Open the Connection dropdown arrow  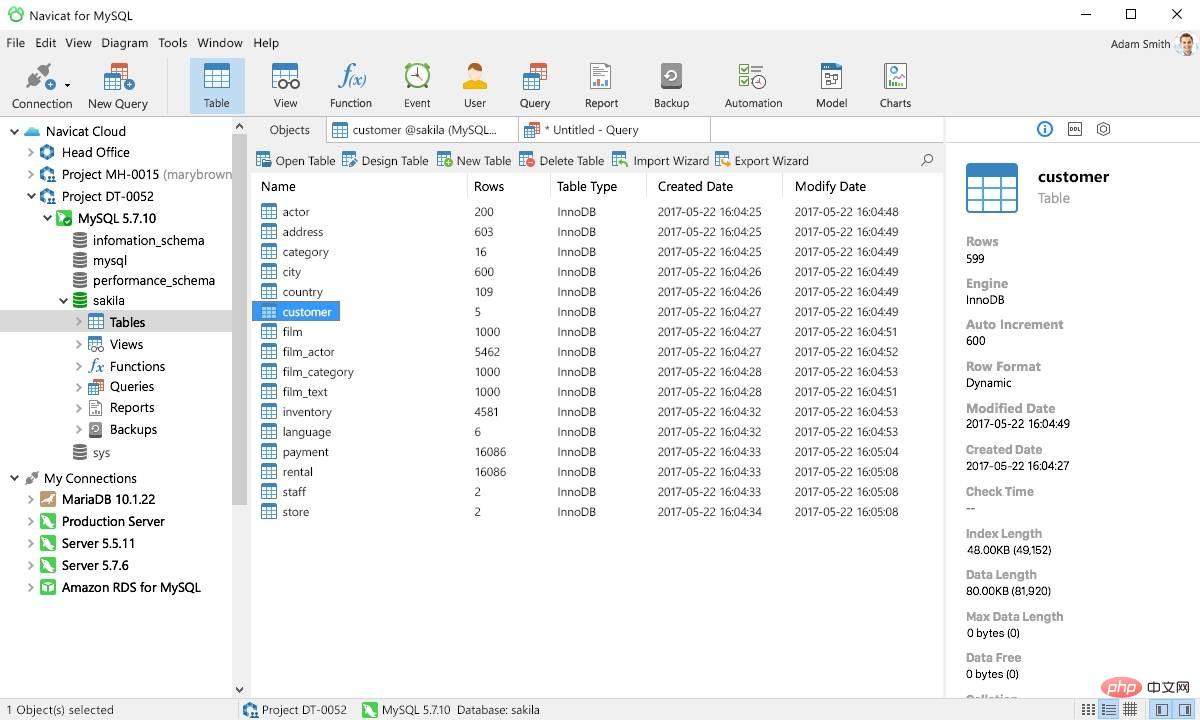(67, 85)
